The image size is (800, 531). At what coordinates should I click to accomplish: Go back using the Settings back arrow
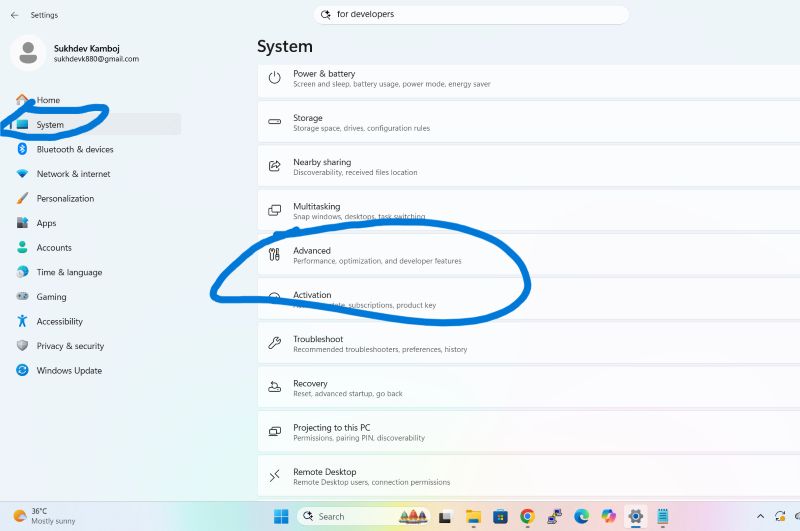[x=14, y=15]
